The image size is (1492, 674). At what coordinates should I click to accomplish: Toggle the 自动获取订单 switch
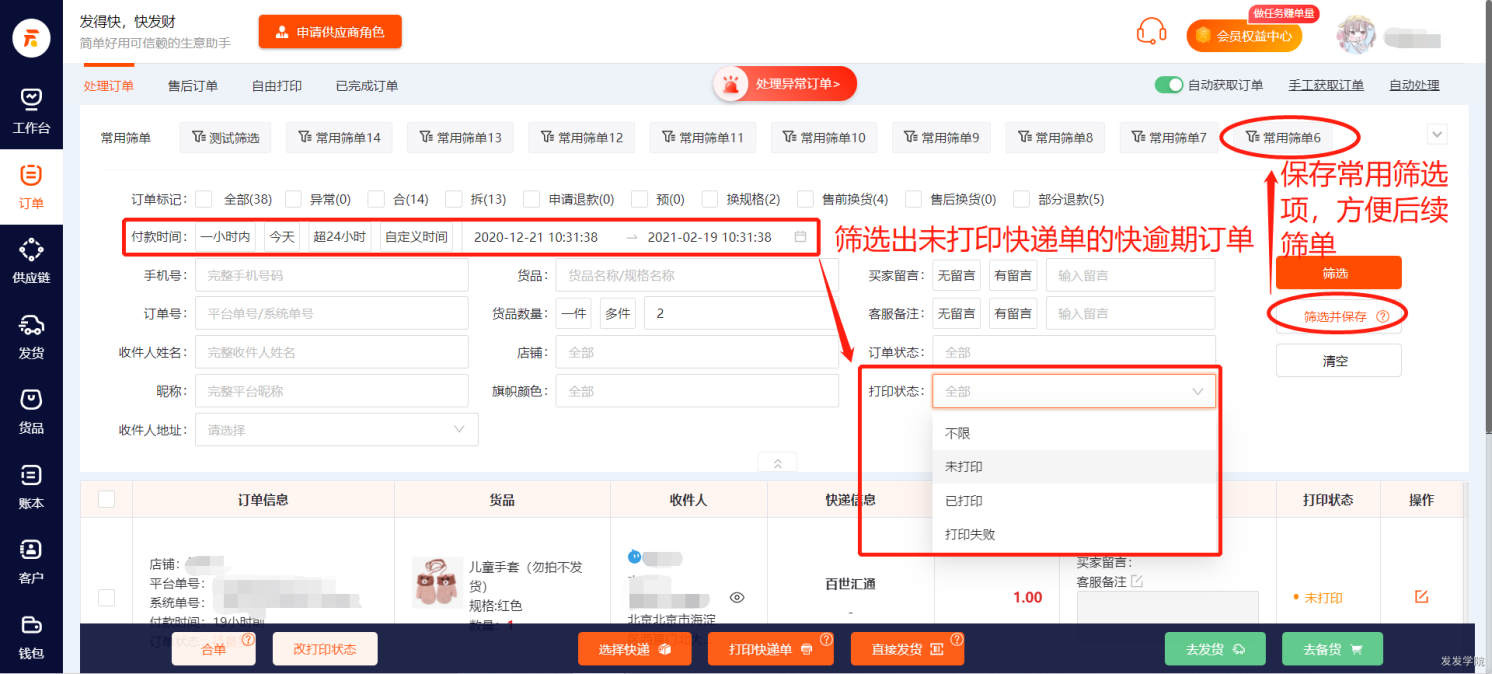coord(1168,85)
